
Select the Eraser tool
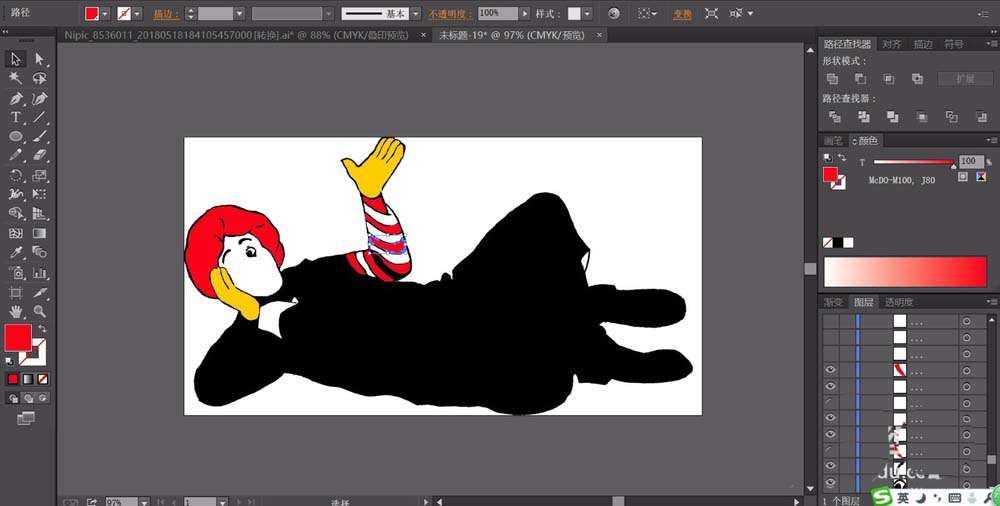[x=40, y=156]
